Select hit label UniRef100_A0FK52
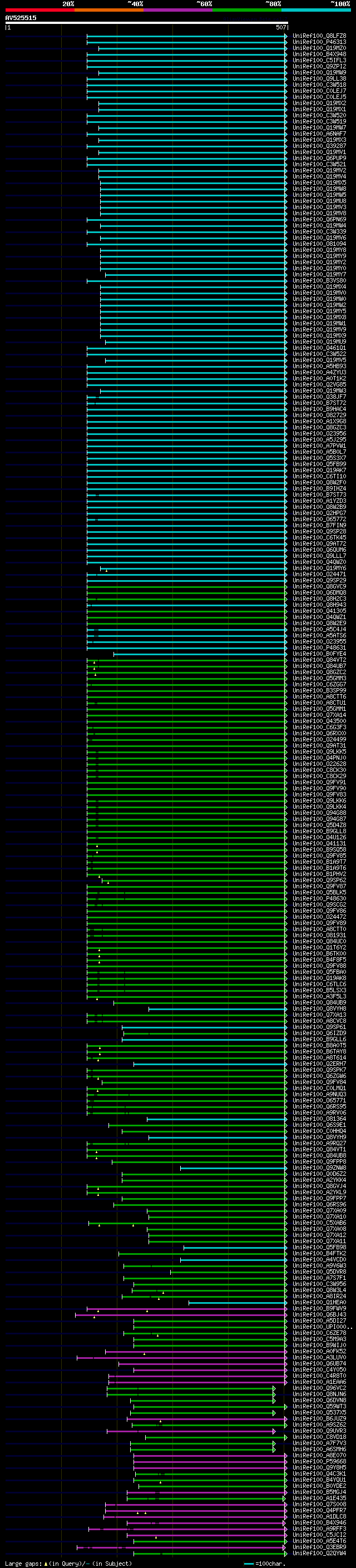 (x=319, y=1351)
